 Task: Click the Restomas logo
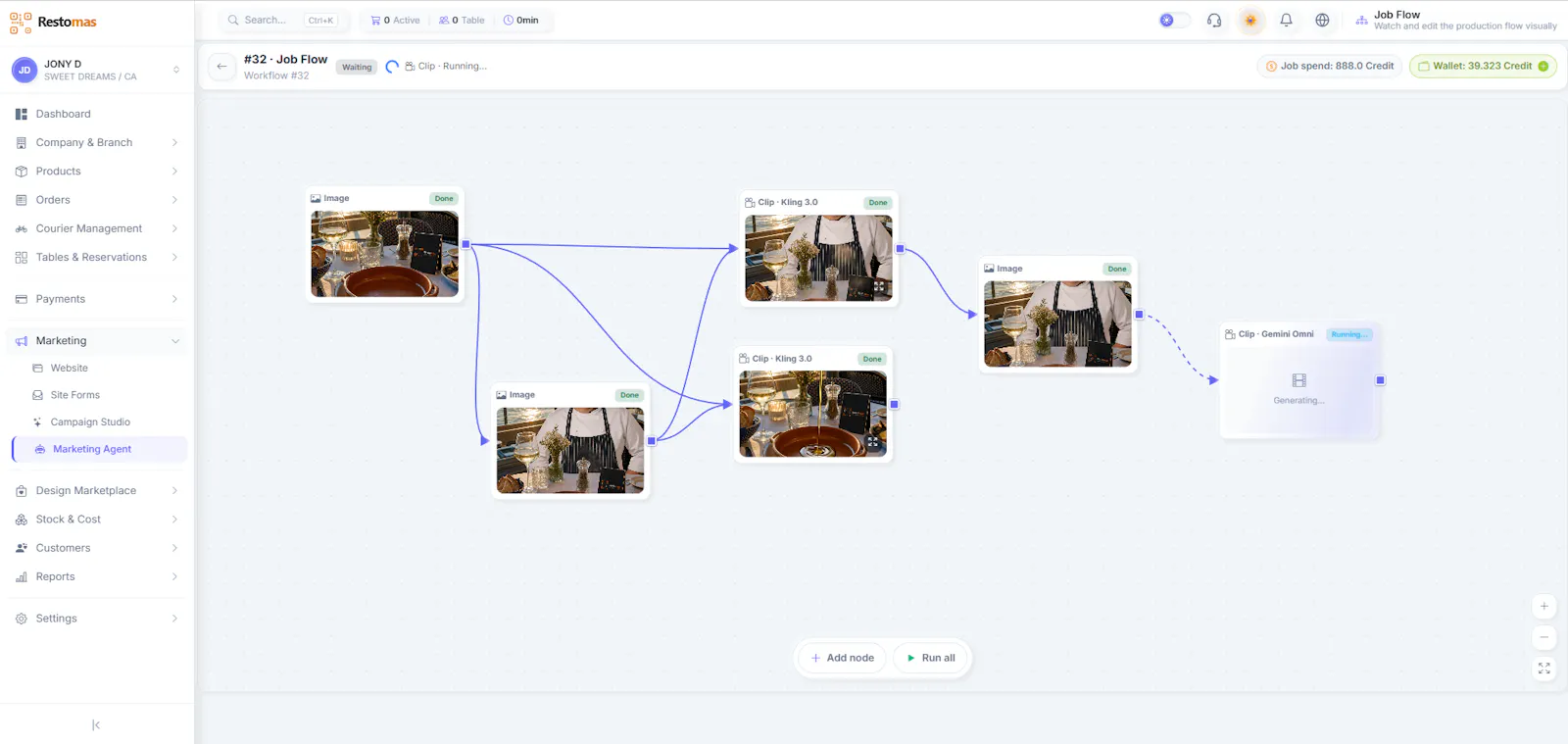point(53,22)
